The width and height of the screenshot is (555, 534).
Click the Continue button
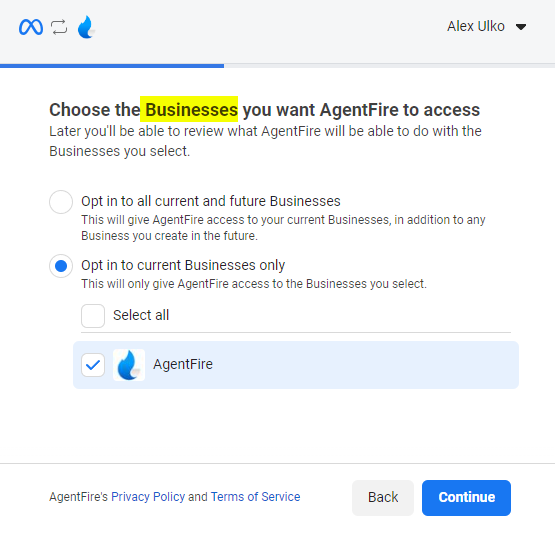(x=466, y=498)
